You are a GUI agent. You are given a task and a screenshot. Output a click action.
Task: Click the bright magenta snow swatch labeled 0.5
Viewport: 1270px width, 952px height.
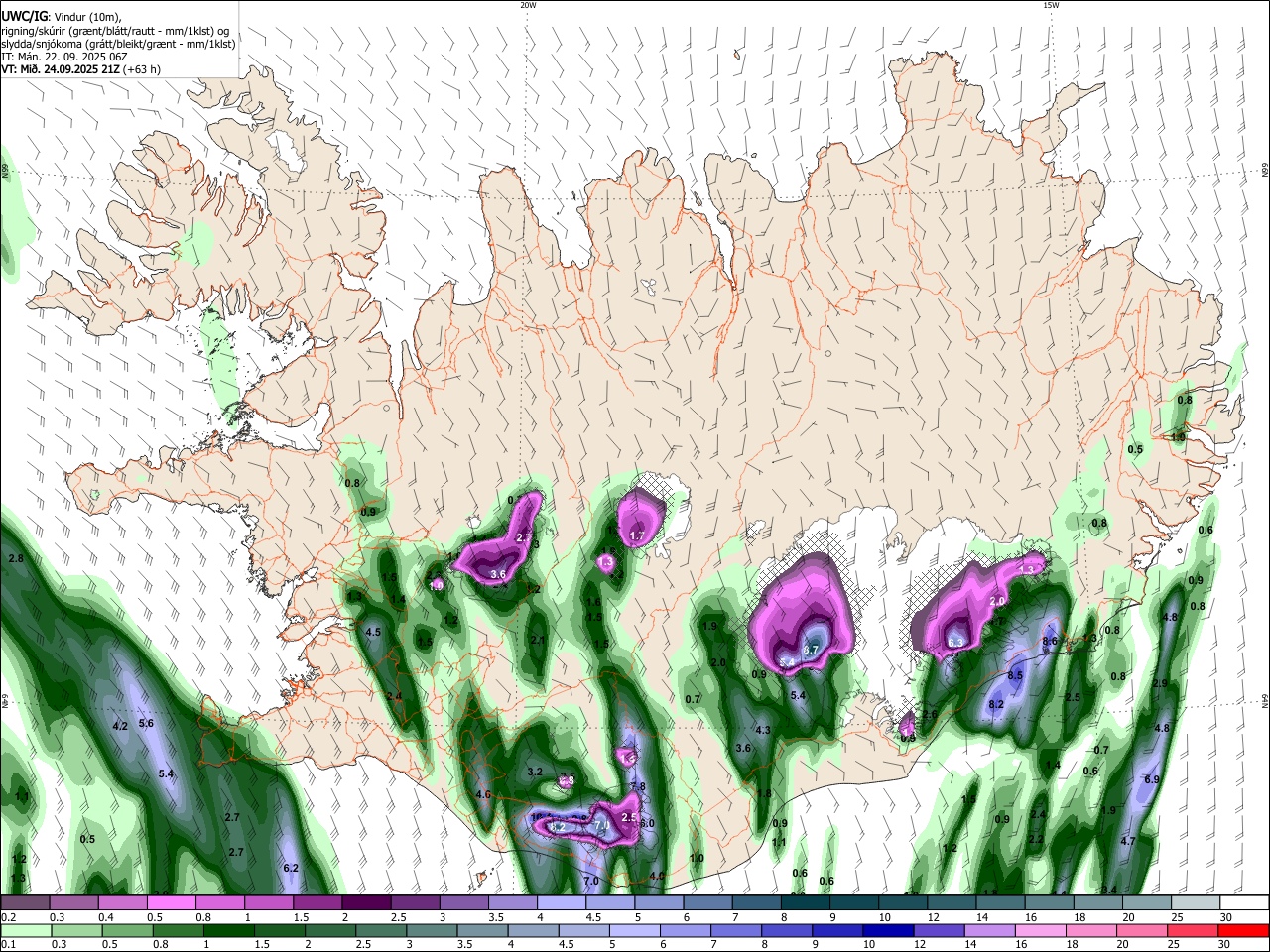171,902
